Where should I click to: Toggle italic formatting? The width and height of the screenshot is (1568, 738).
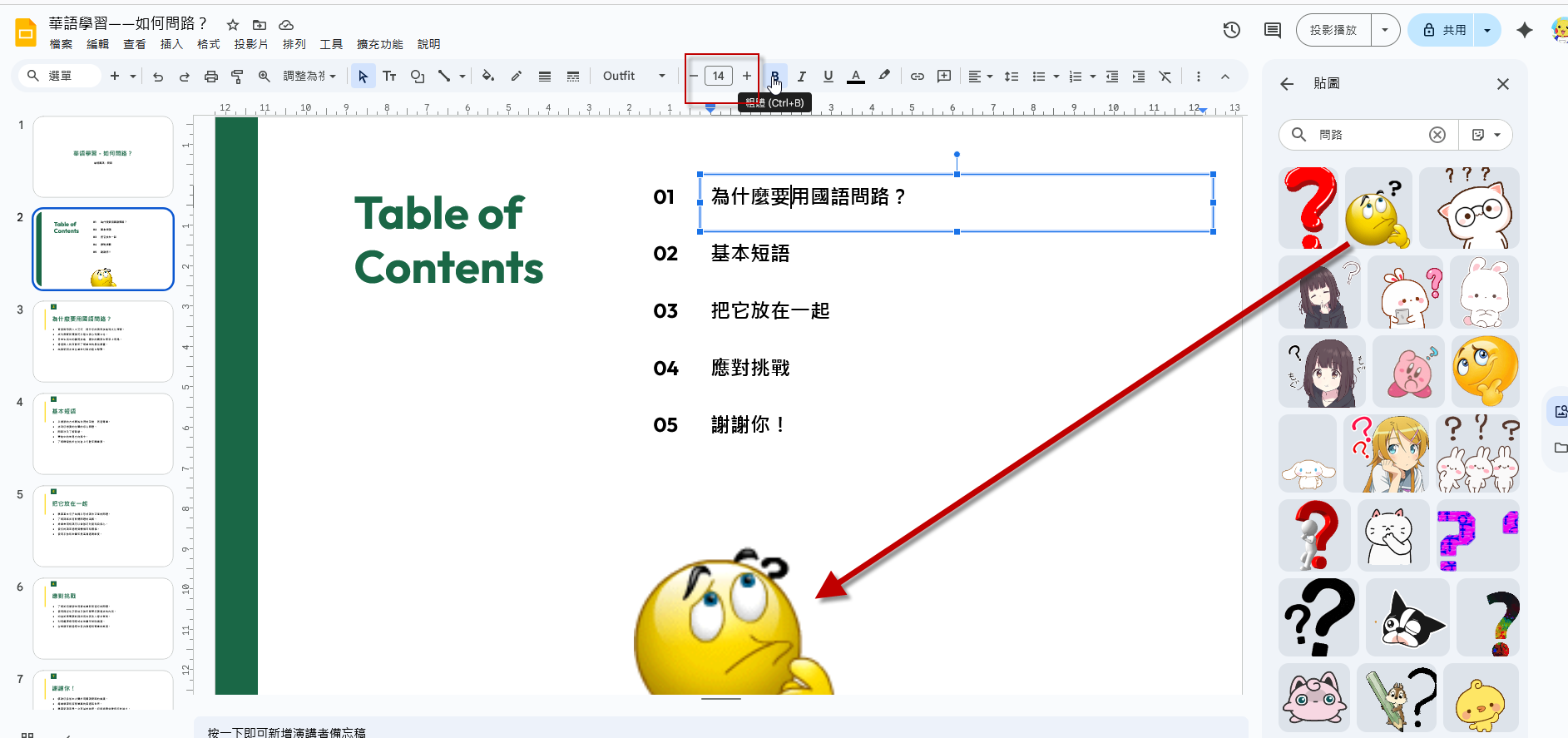(x=802, y=77)
